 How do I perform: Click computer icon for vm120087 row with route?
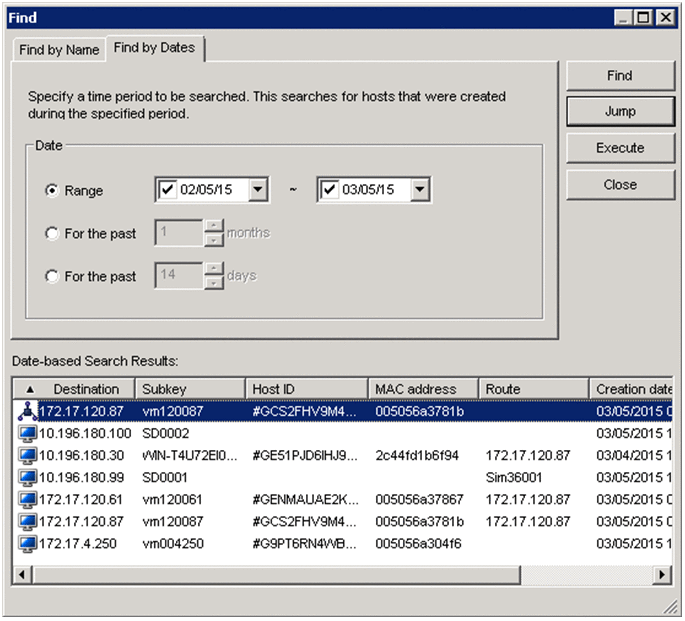point(28,521)
